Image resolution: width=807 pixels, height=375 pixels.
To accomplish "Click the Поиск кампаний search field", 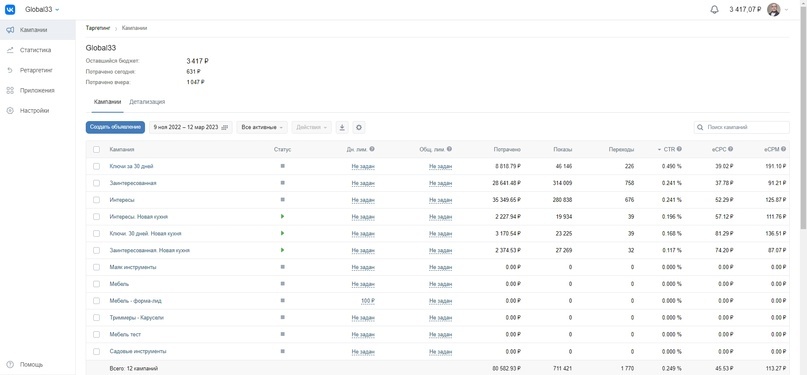I will [742, 127].
